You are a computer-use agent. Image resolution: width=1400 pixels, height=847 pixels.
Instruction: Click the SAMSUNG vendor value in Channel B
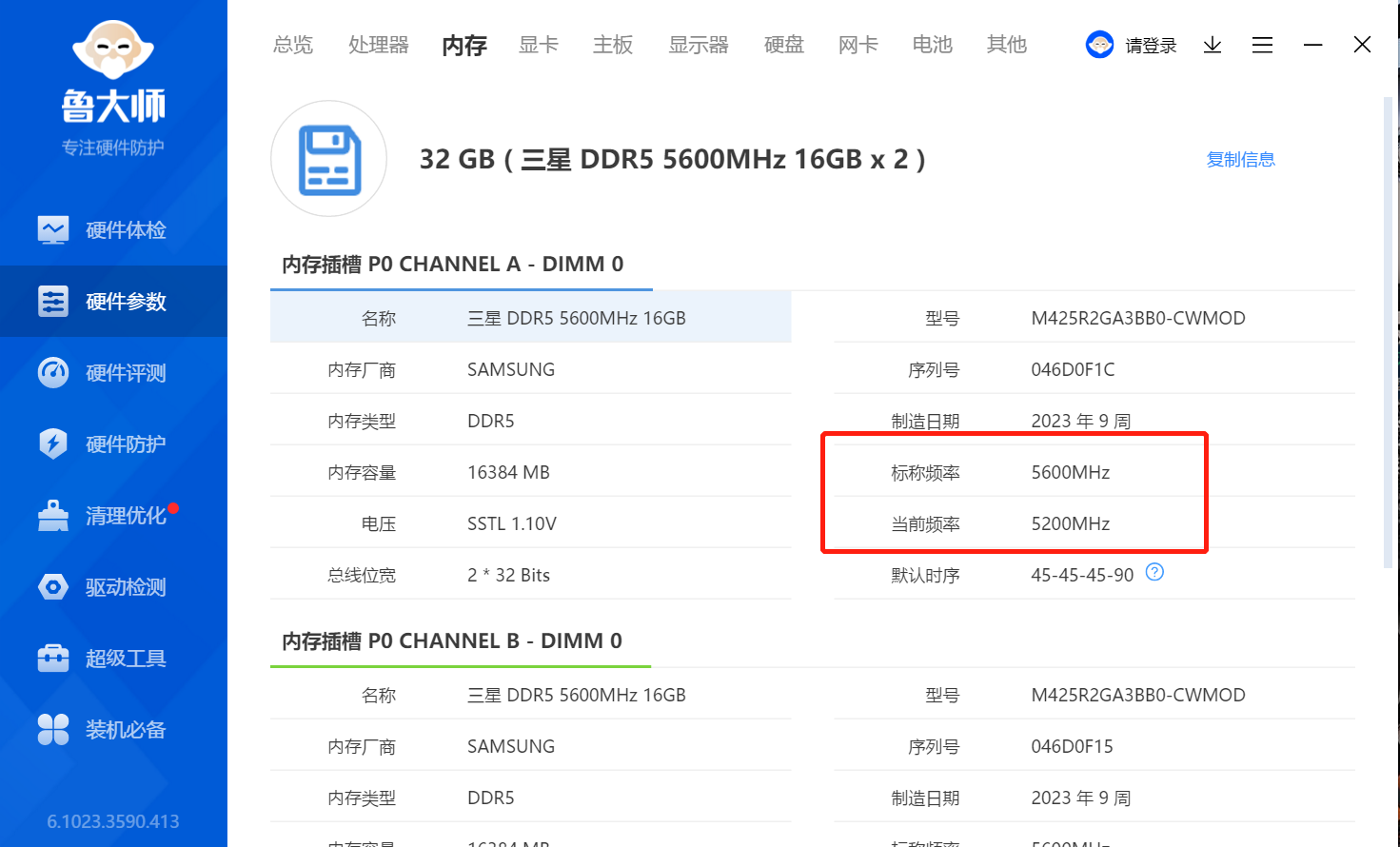(511, 746)
